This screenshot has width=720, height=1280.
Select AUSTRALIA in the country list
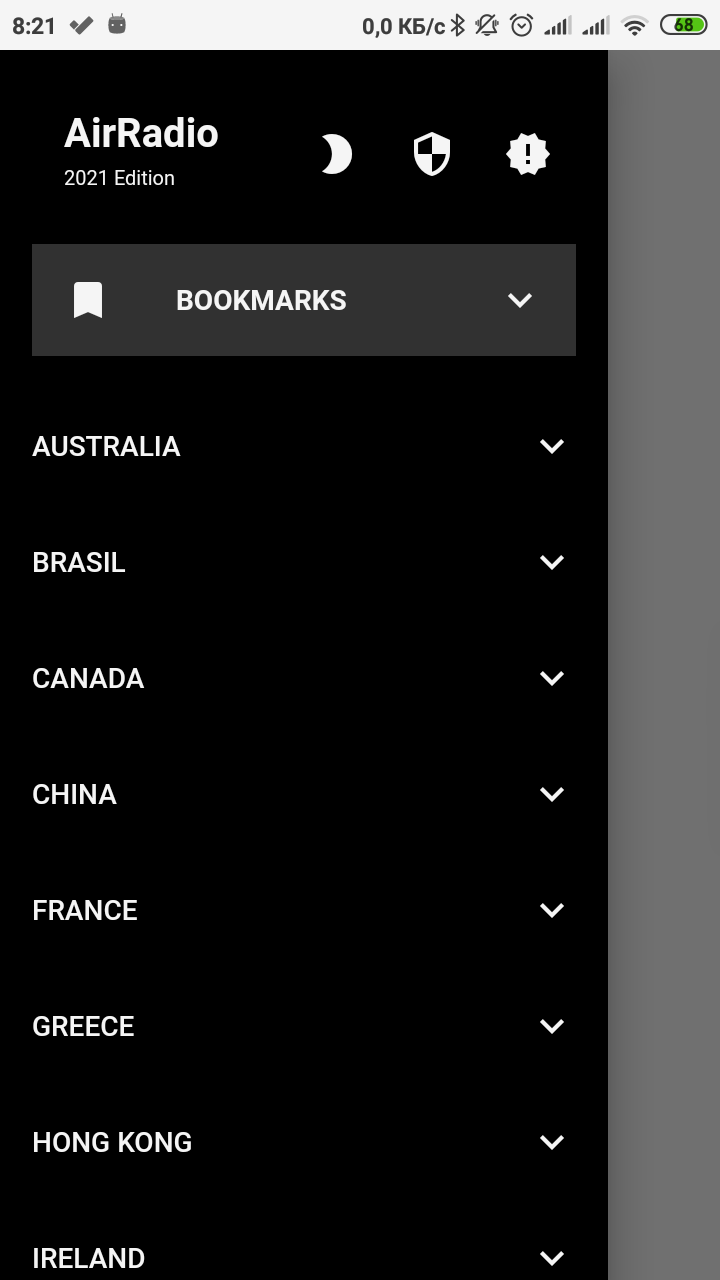106,446
